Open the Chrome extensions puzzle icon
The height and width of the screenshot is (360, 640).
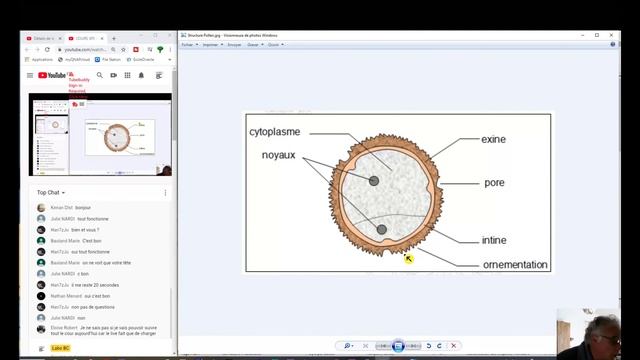click(x=150, y=49)
